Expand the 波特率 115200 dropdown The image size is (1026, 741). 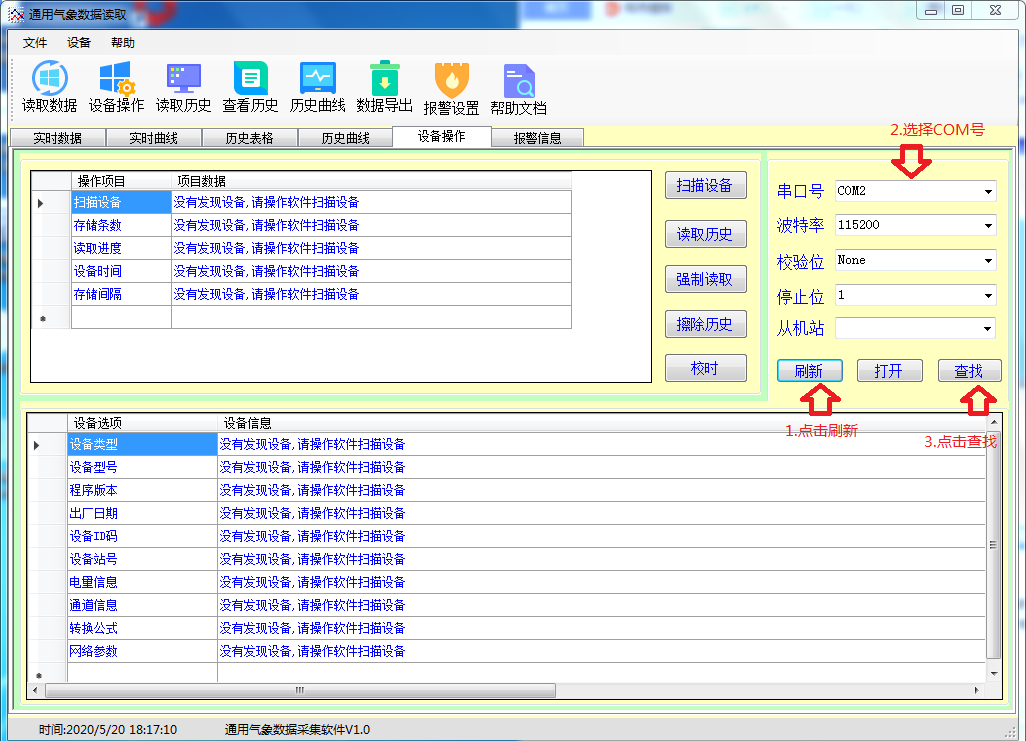(987, 226)
